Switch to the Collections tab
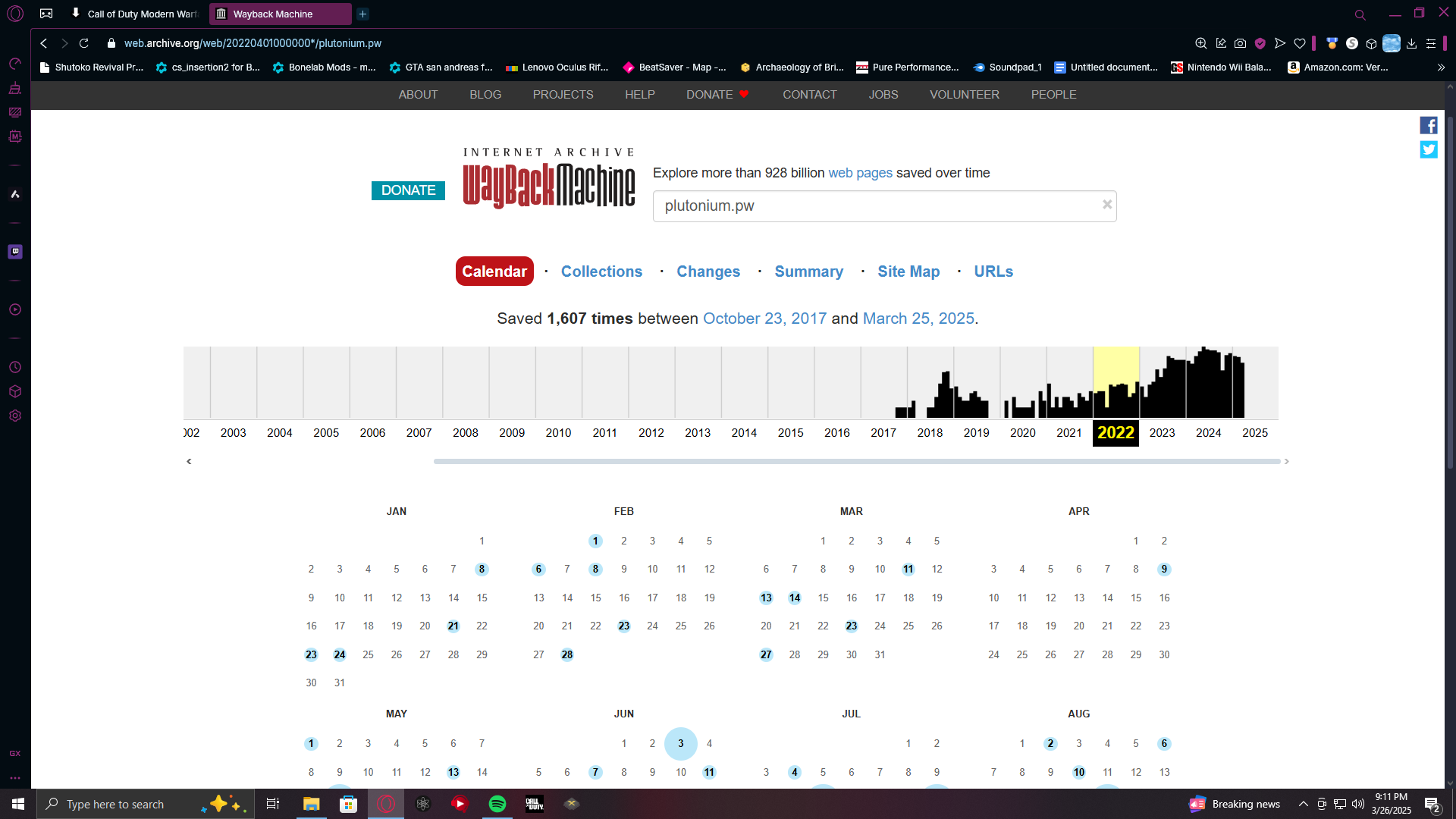1456x819 pixels. tap(601, 271)
